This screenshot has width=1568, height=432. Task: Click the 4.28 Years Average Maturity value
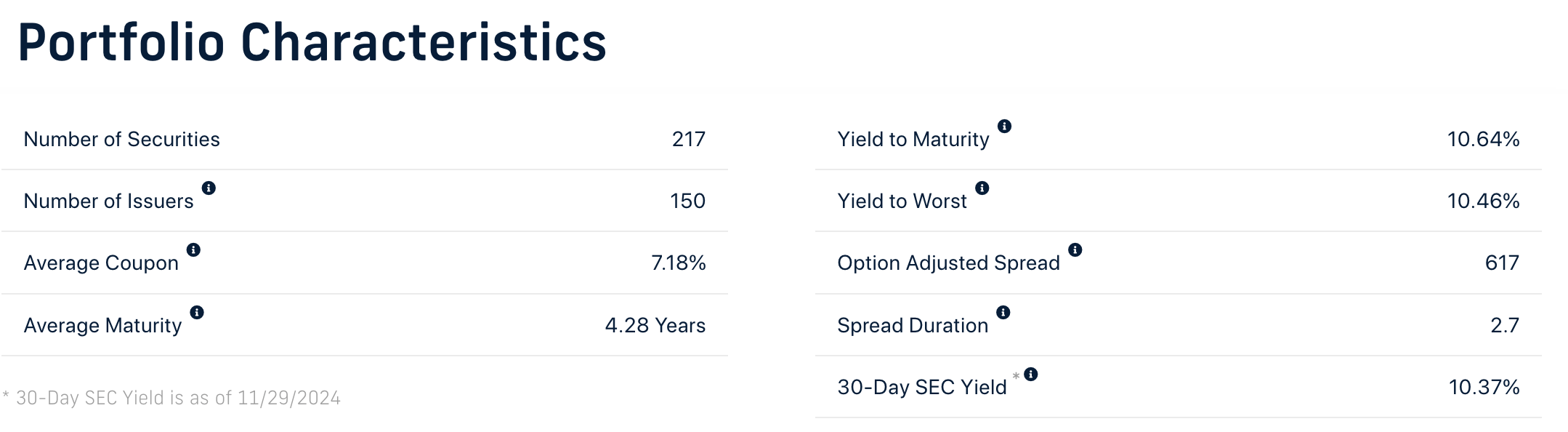pos(654,325)
